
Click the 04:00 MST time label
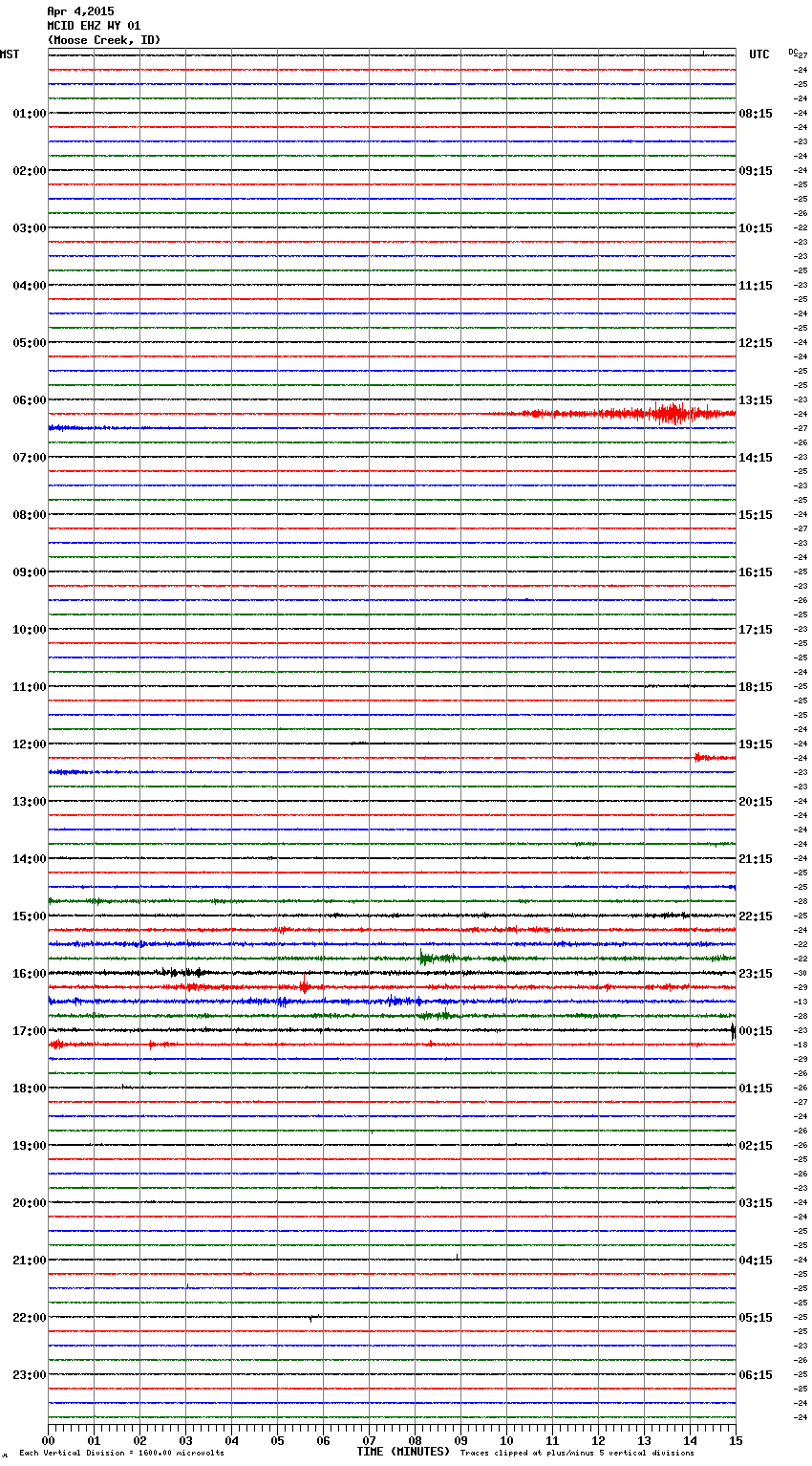click(29, 286)
